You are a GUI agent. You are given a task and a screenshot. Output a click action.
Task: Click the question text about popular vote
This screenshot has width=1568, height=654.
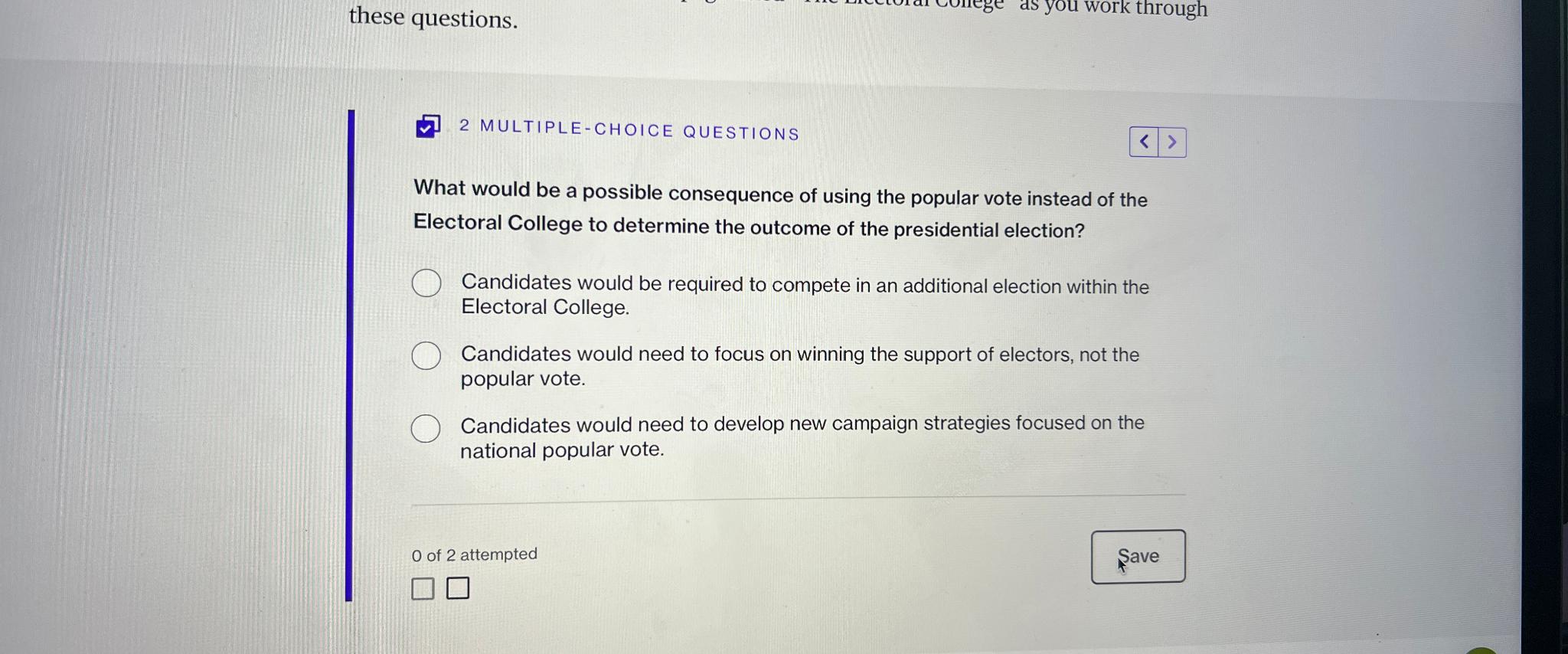click(779, 211)
